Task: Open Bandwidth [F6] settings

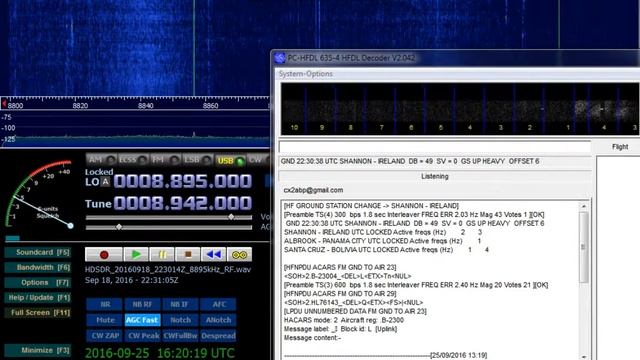Action: 38,267
